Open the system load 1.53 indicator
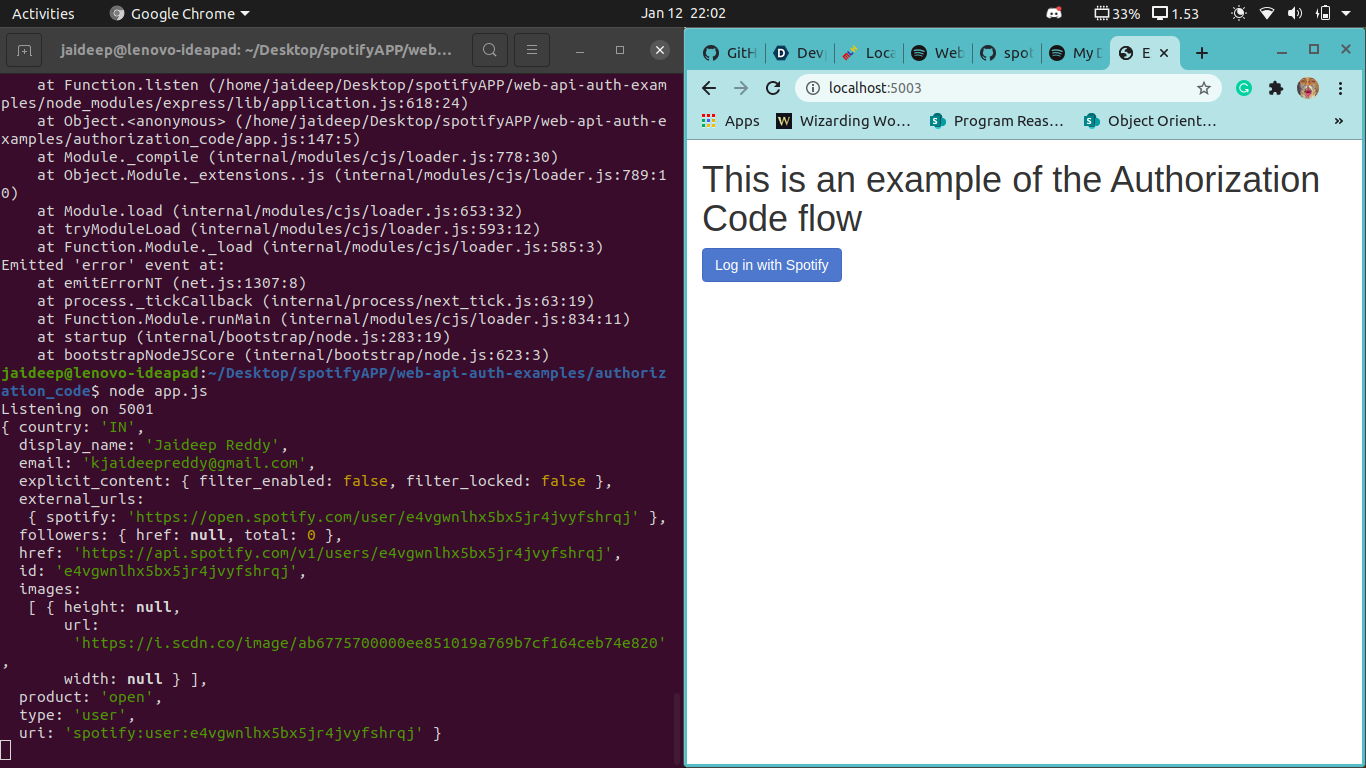 [1176, 14]
